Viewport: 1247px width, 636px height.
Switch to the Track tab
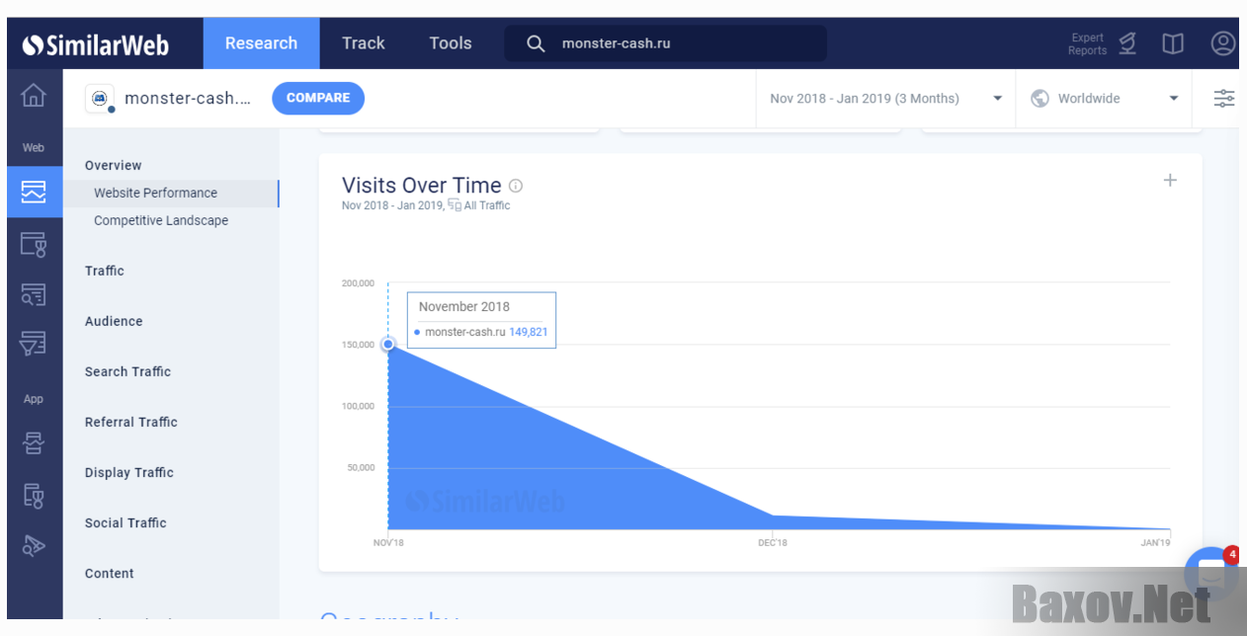(363, 43)
